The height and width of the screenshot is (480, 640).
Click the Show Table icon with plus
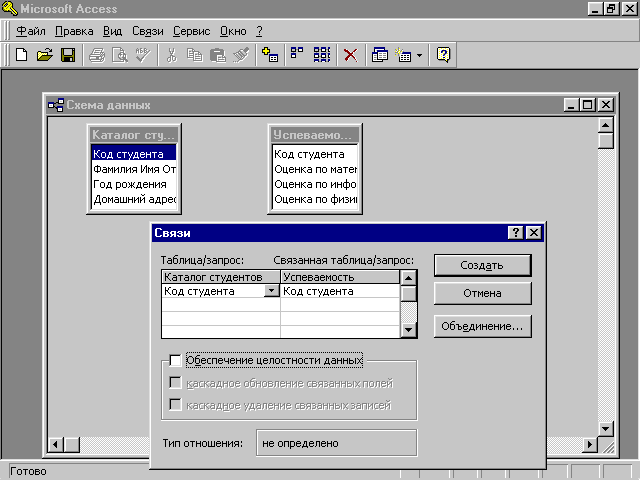tap(270, 54)
